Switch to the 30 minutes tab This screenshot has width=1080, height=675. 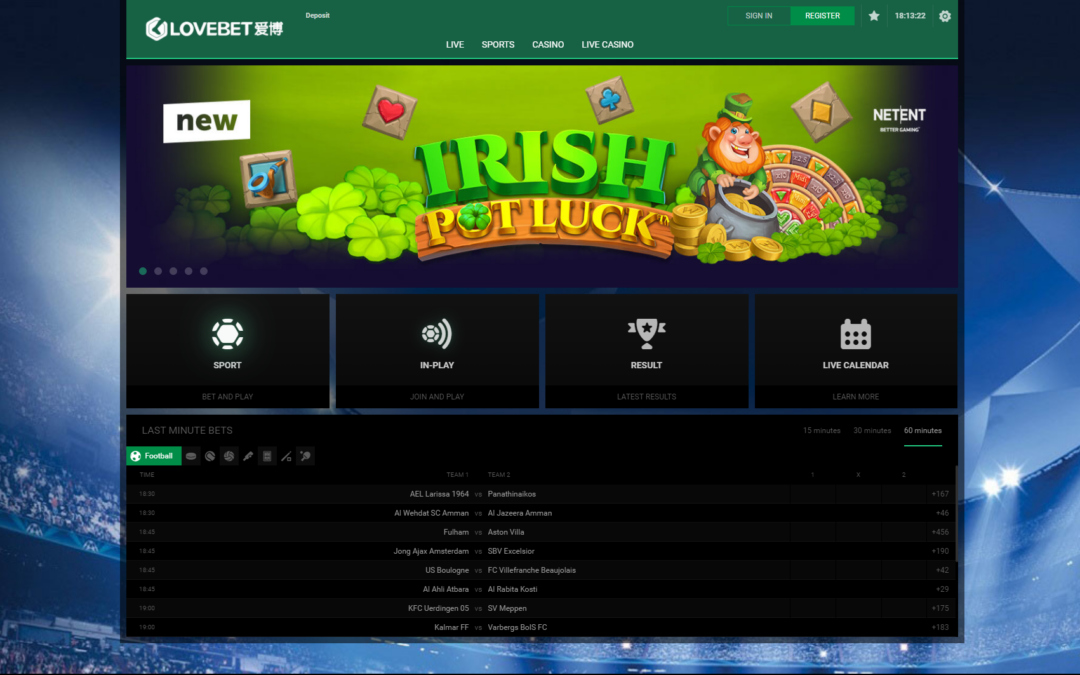coord(872,430)
